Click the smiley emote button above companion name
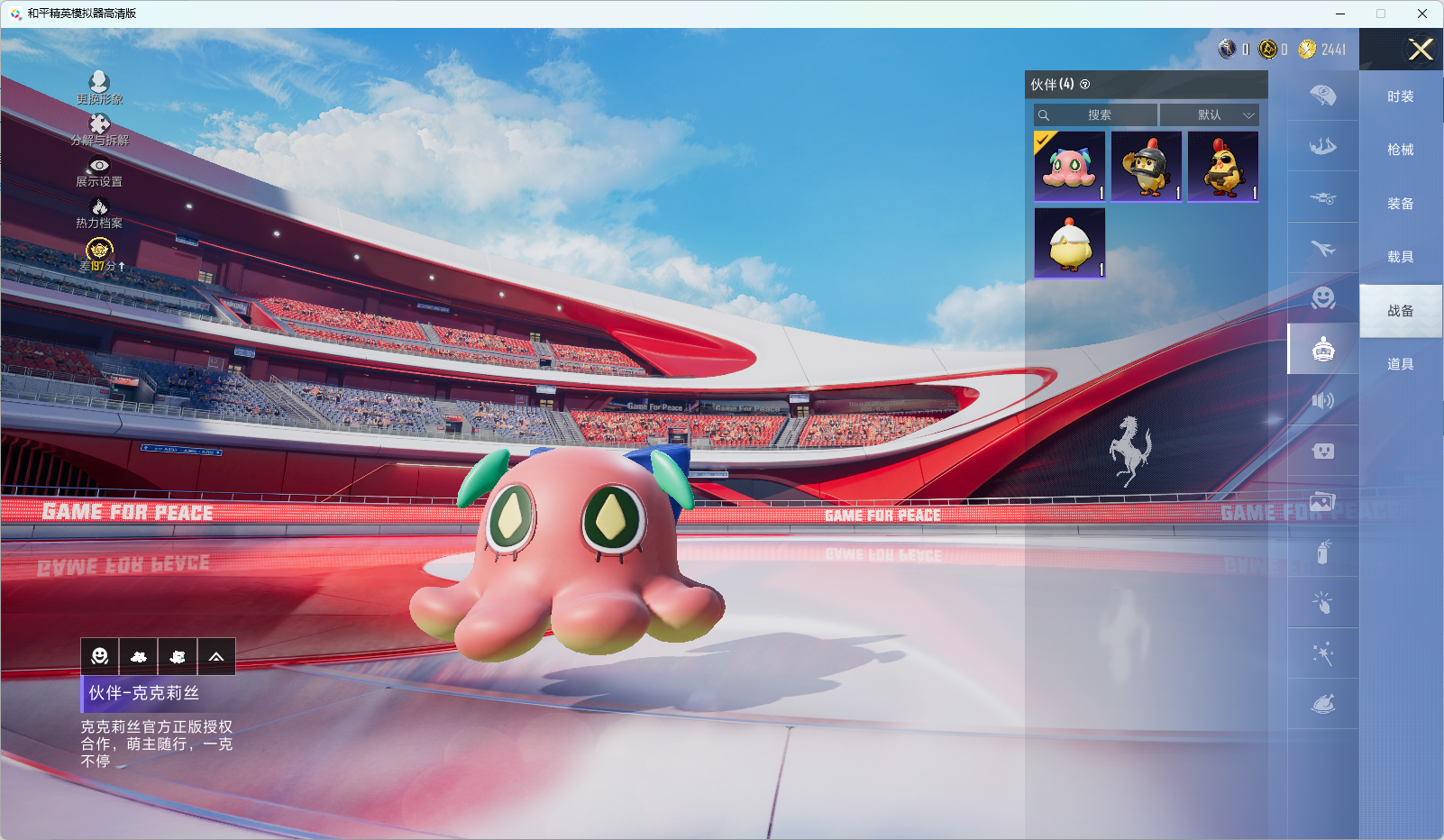This screenshot has width=1444, height=840. tap(100, 656)
